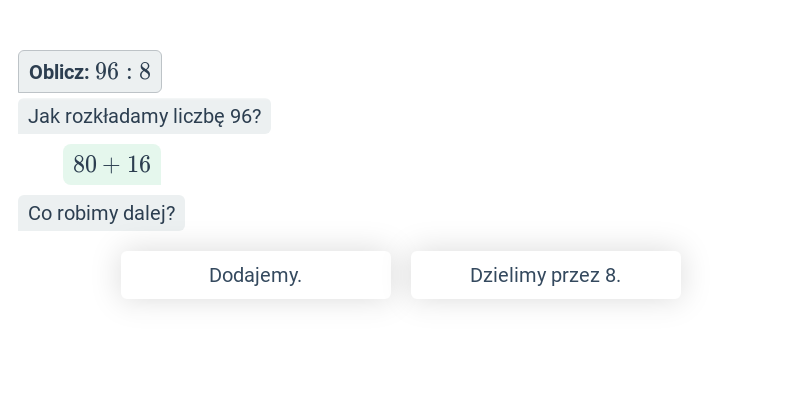
Task: Click the number 80 in the green bubble
Action: tap(85, 164)
